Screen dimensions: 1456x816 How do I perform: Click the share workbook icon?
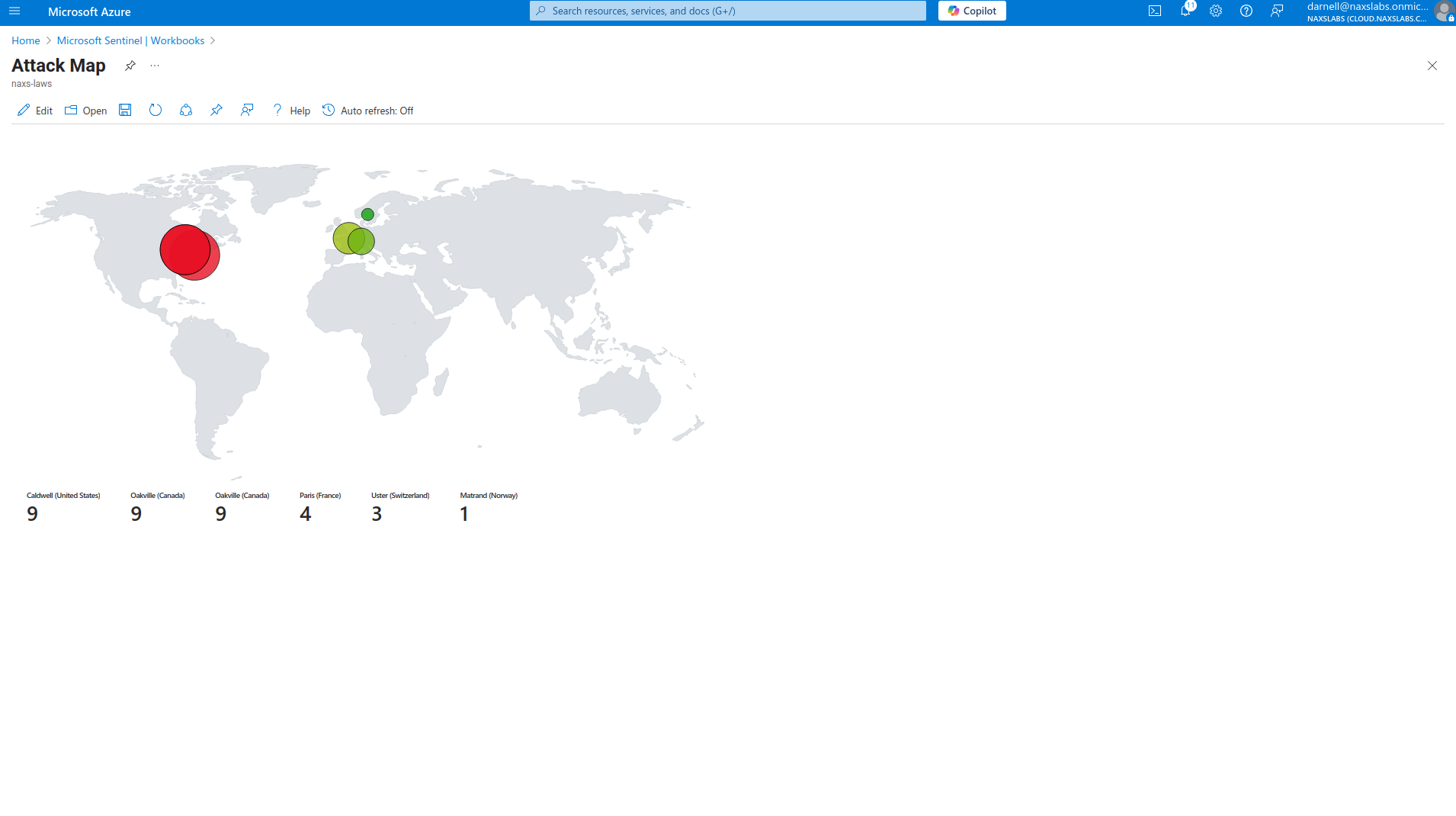(x=186, y=111)
